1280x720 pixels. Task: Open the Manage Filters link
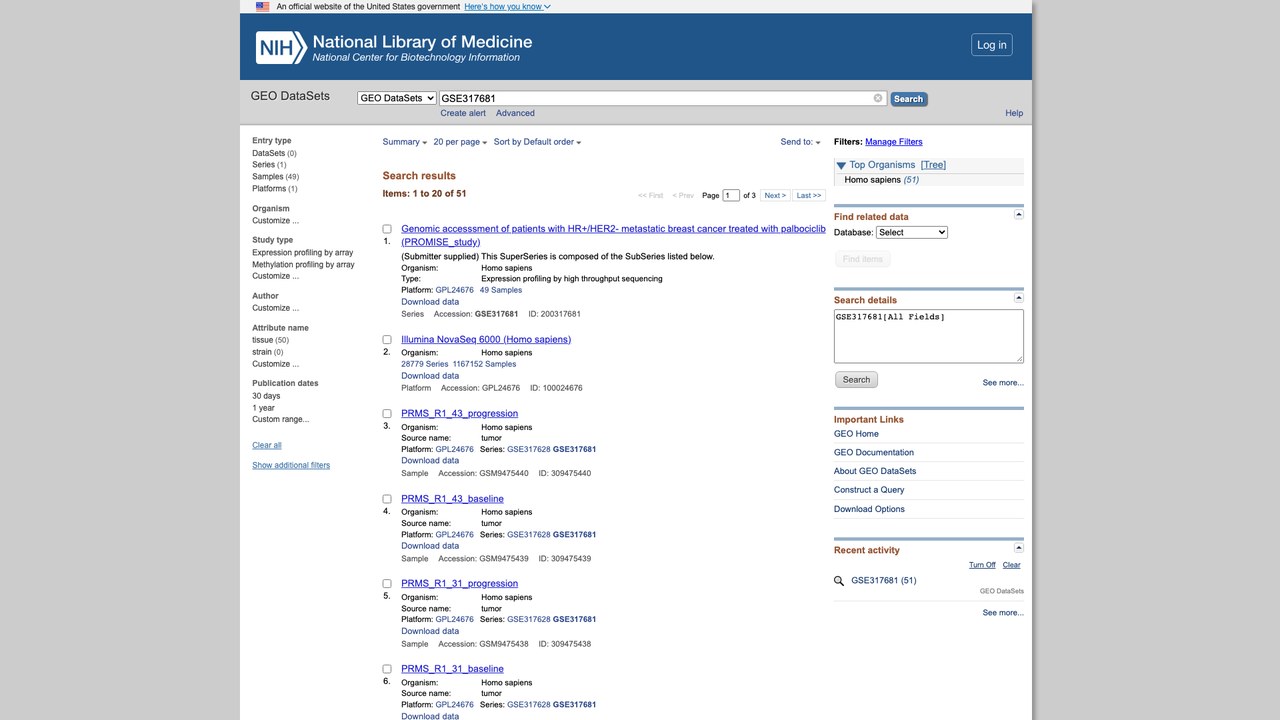(x=894, y=142)
